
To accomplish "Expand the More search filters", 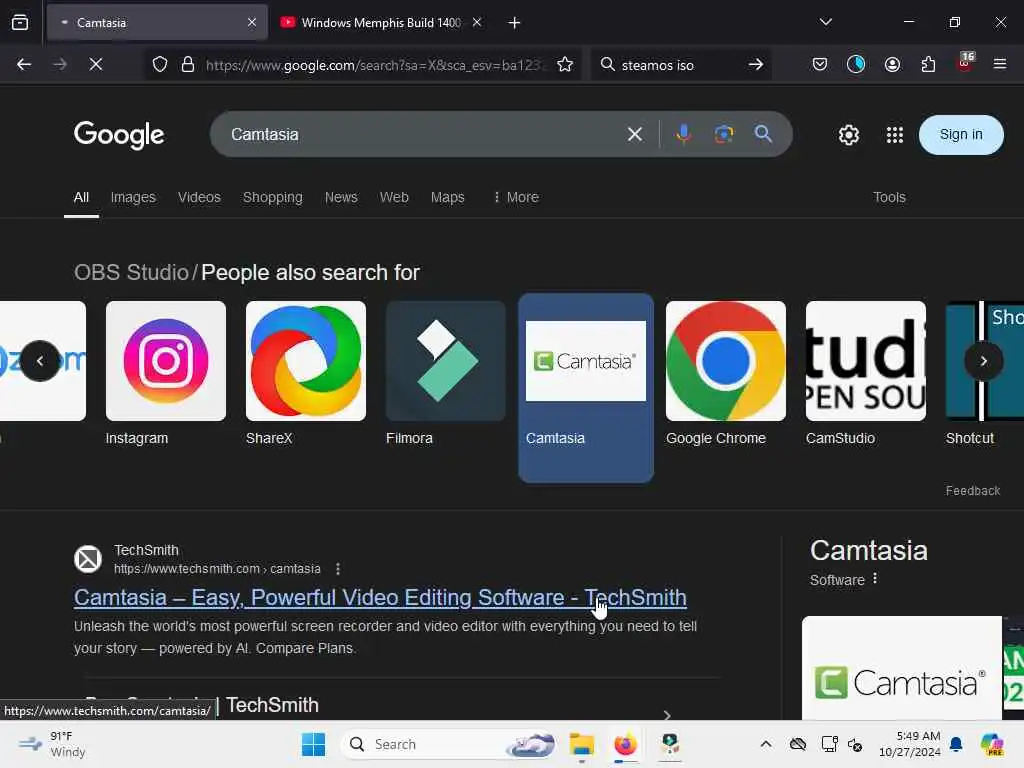I will (516, 197).
